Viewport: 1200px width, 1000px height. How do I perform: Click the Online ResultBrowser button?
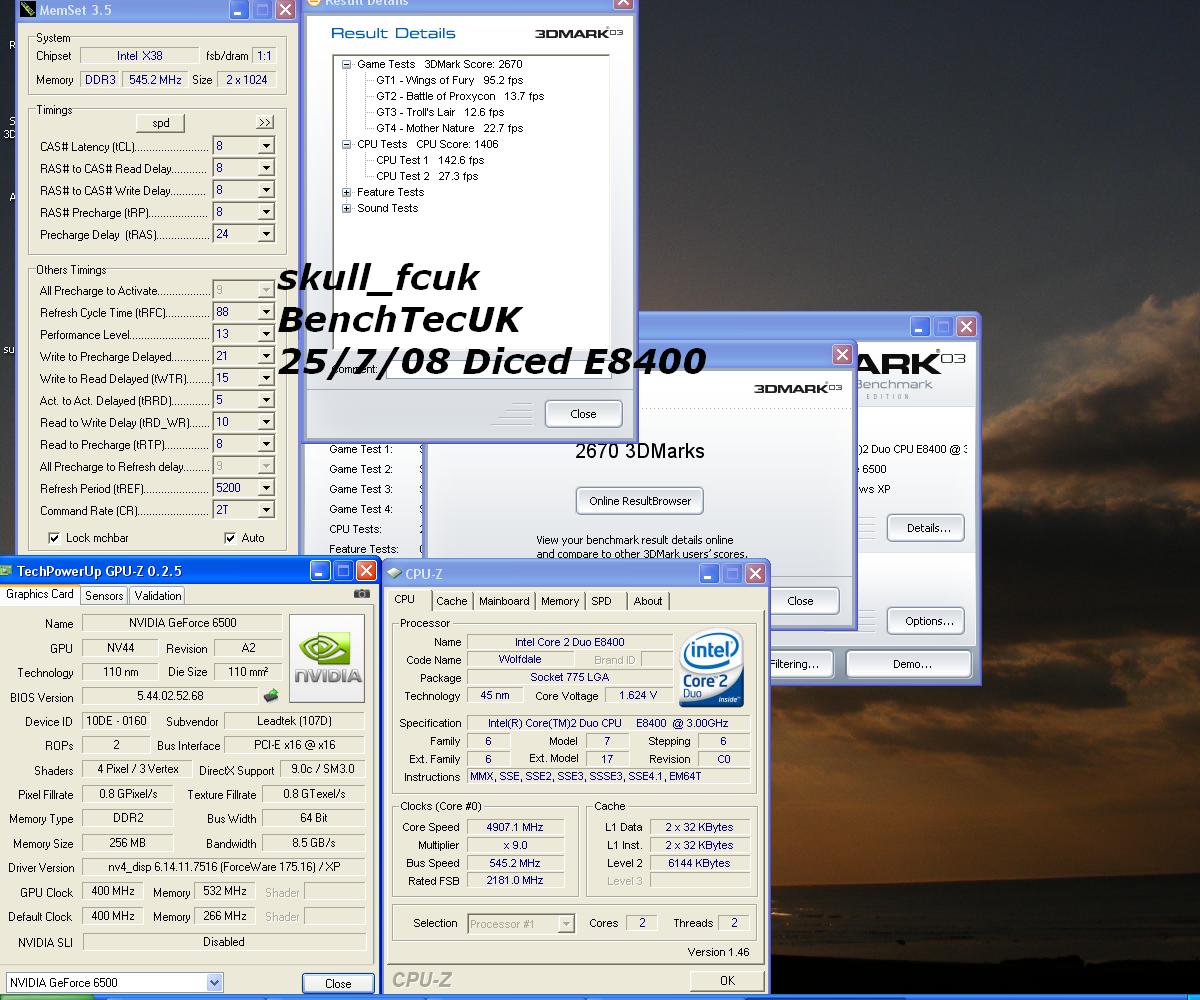click(640, 501)
